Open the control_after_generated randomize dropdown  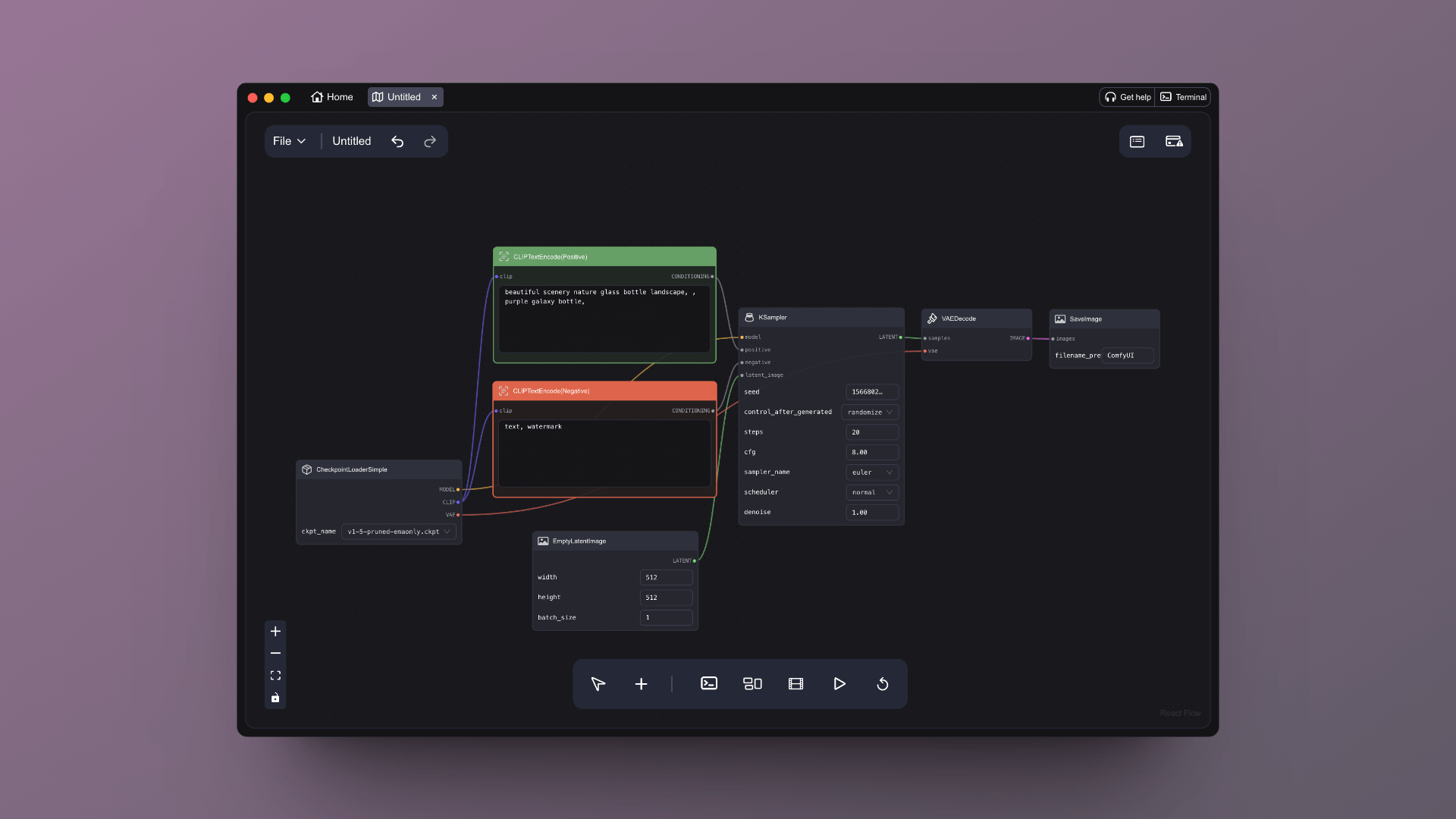coord(870,413)
